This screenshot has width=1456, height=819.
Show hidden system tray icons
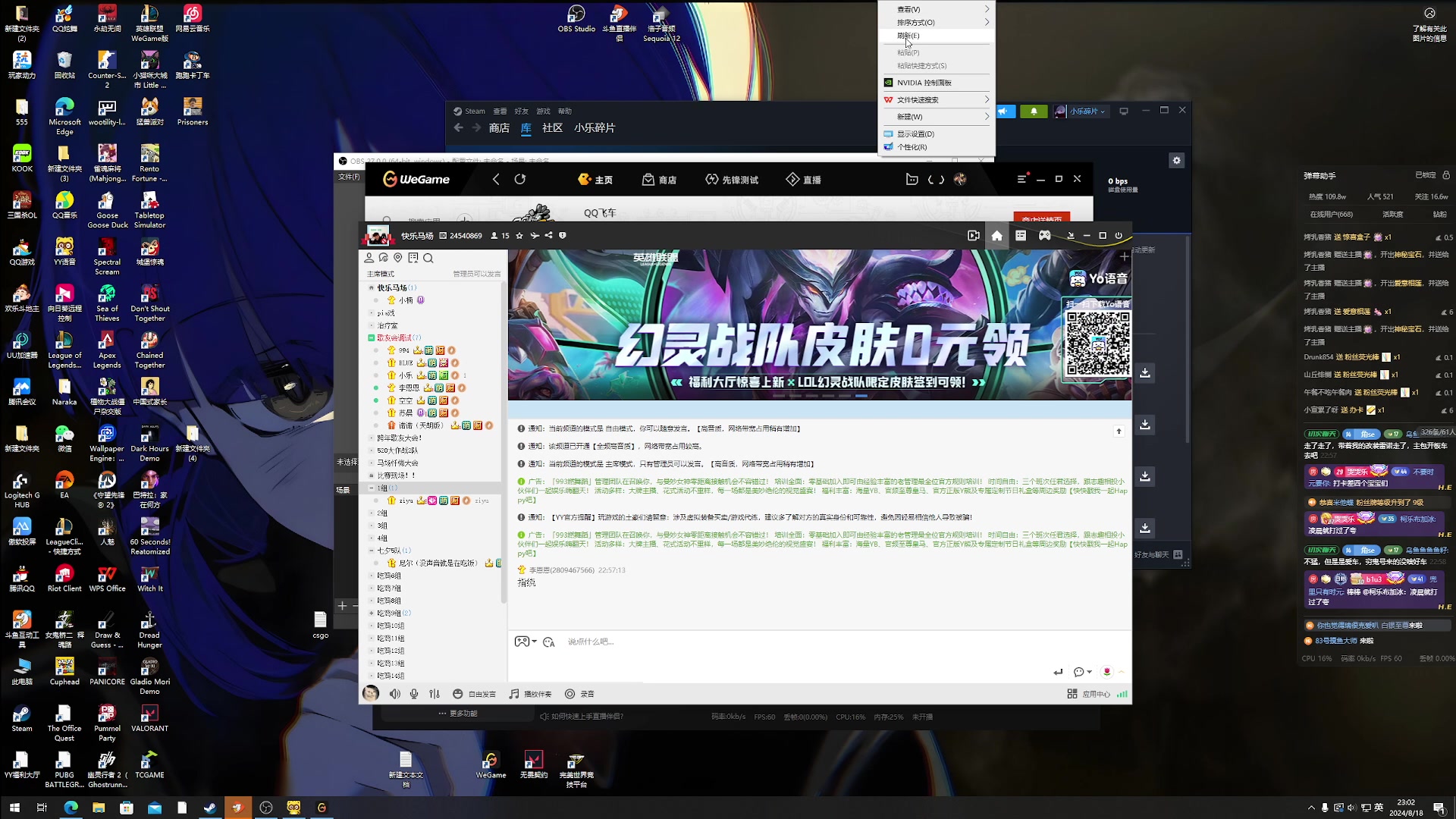pos(1311,808)
